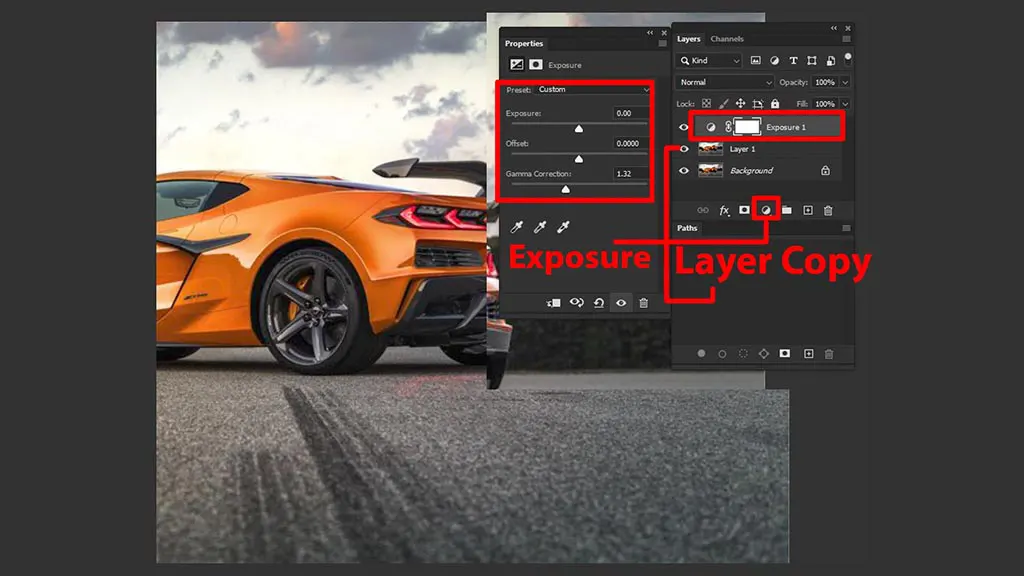Open the Opacity slider dropdown arrow
This screenshot has height=576, width=1024.
[845, 82]
